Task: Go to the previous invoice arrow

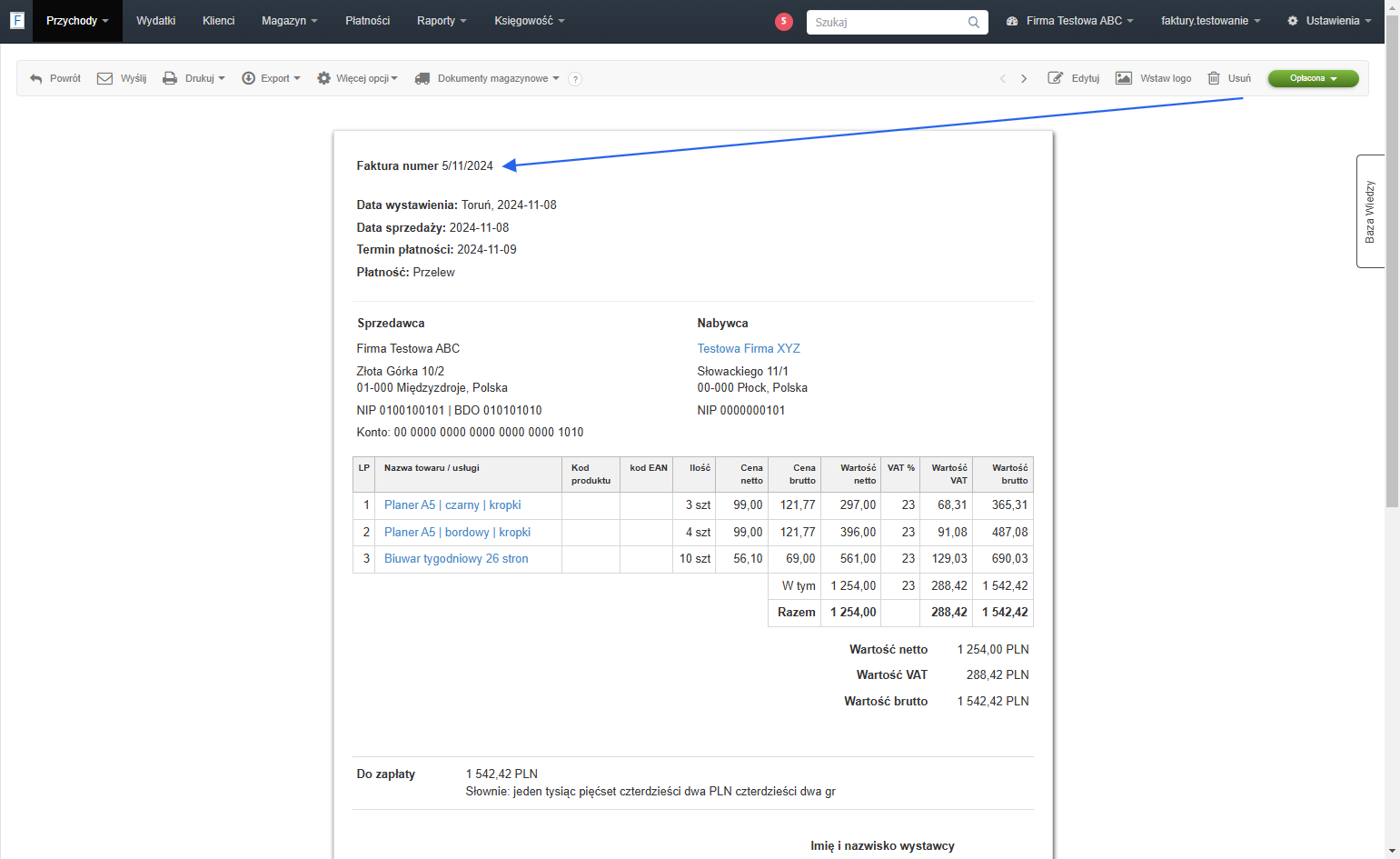Action: pos(1003,79)
